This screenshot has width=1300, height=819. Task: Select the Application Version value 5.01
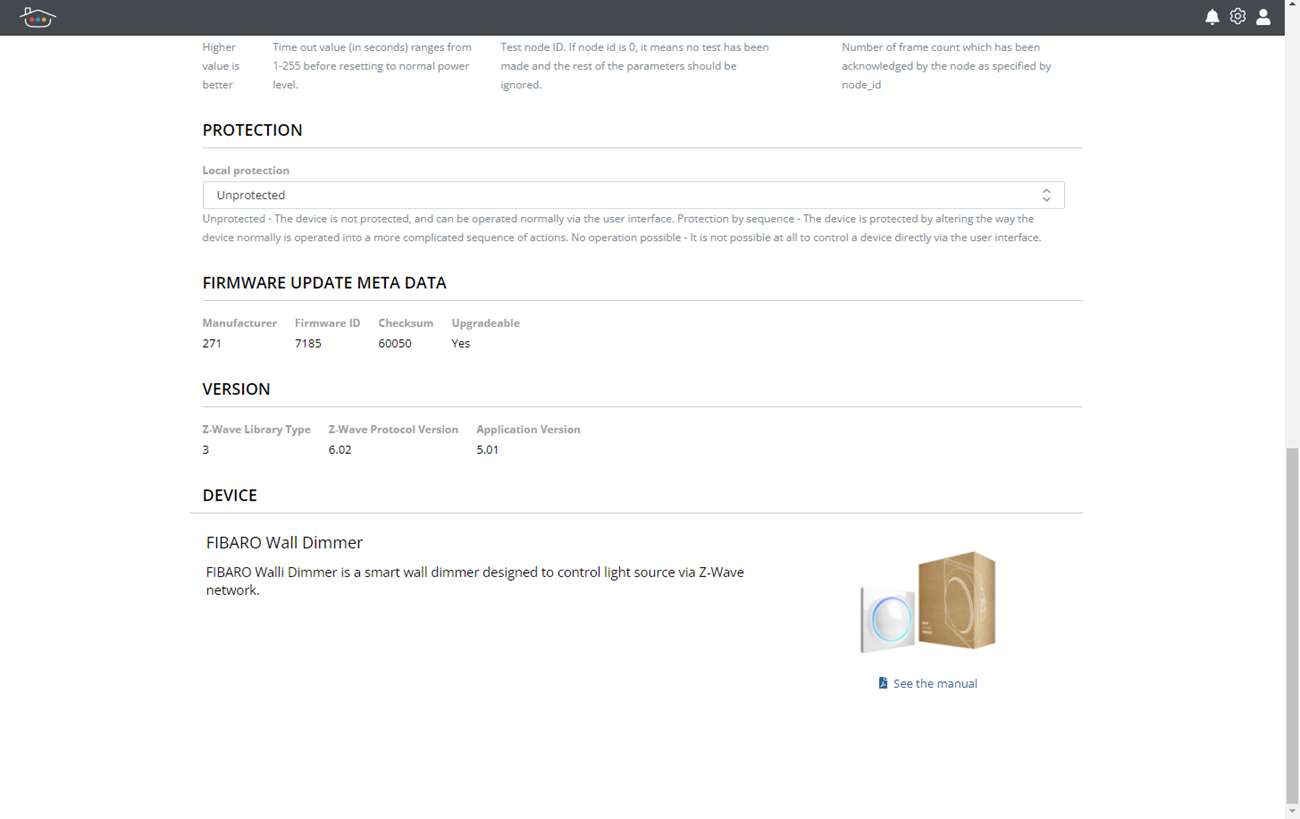(488, 450)
